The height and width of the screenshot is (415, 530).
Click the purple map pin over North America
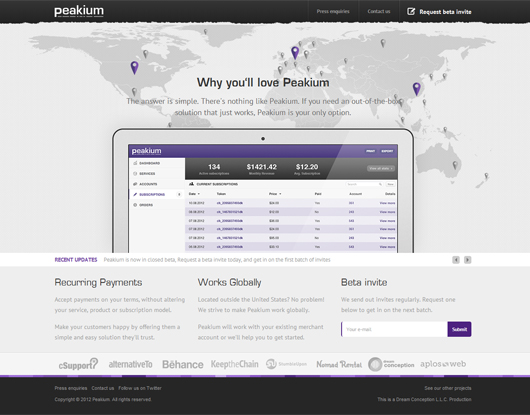[135, 68]
